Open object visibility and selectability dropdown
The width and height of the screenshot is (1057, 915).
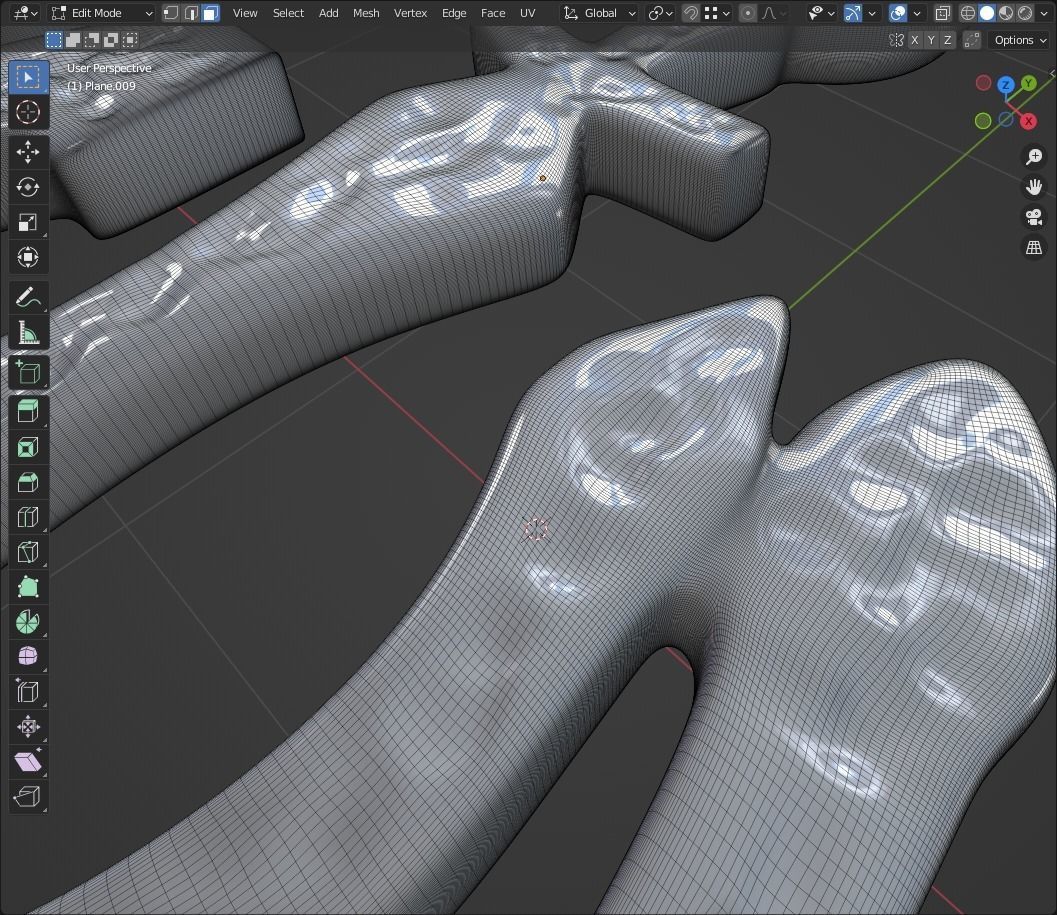(821, 13)
